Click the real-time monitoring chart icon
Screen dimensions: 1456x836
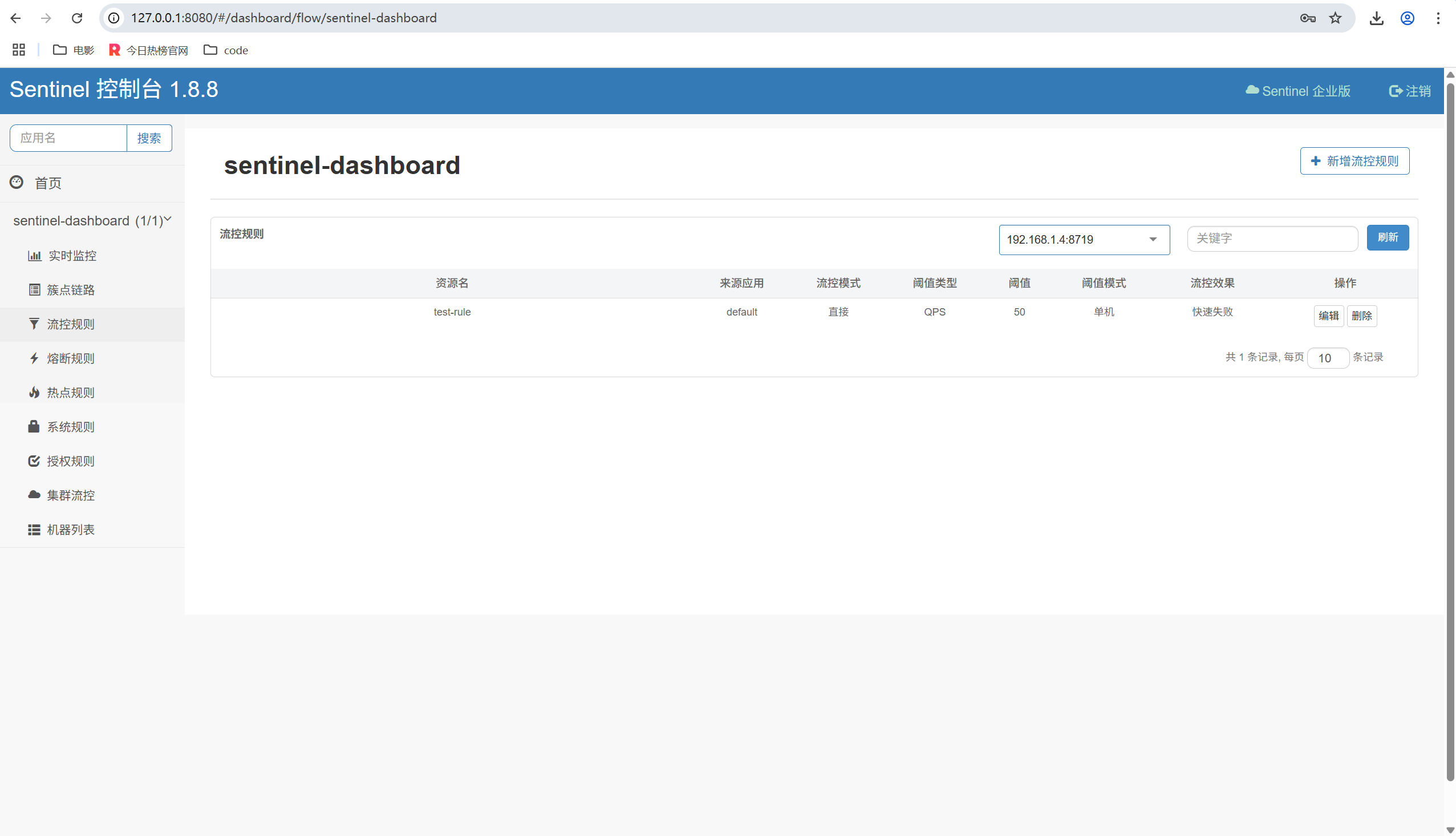tap(34, 256)
